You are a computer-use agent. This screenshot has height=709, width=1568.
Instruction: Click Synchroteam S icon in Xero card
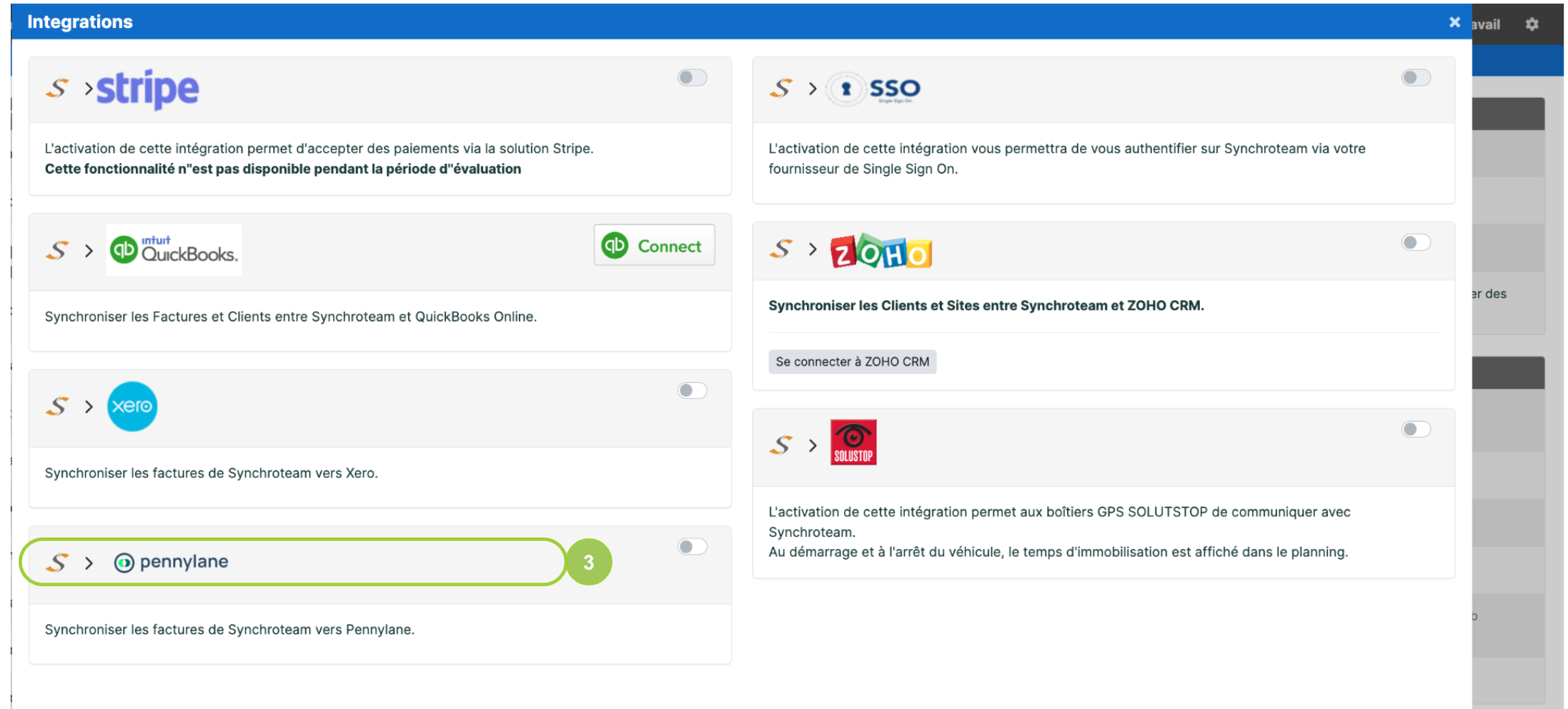(58, 406)
